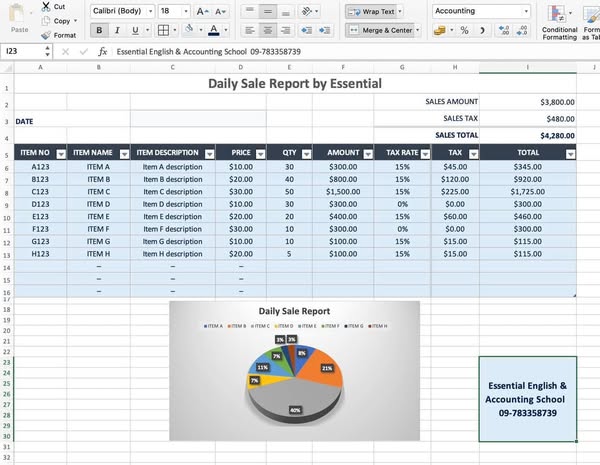The width and height of the screenshot is (600, 465).
Task: Click the Insert Function fx icon
Action: pyautogui.click(x=101, y=51)
